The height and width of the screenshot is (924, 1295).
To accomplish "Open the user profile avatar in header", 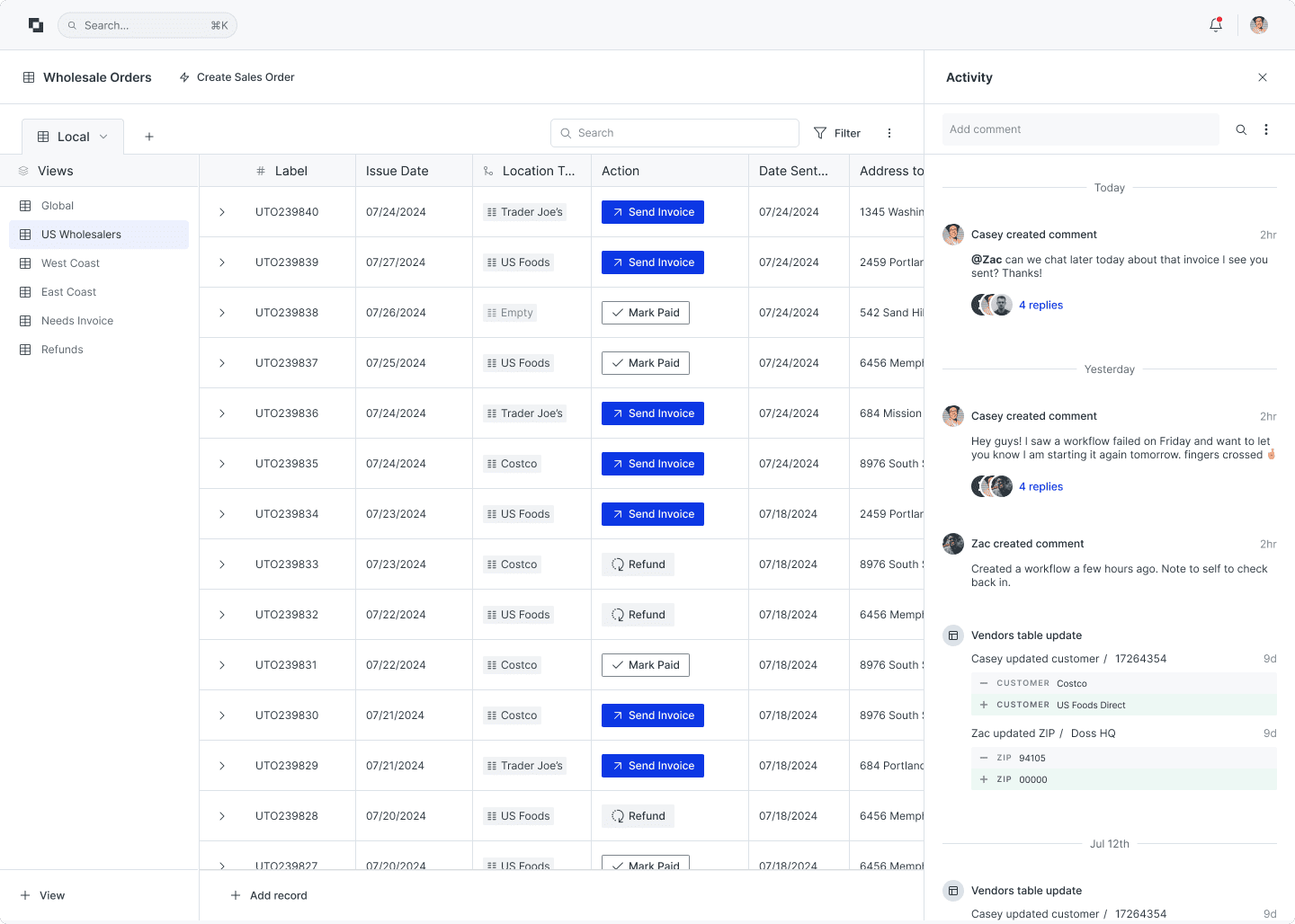I will [x=1259, y=25].
